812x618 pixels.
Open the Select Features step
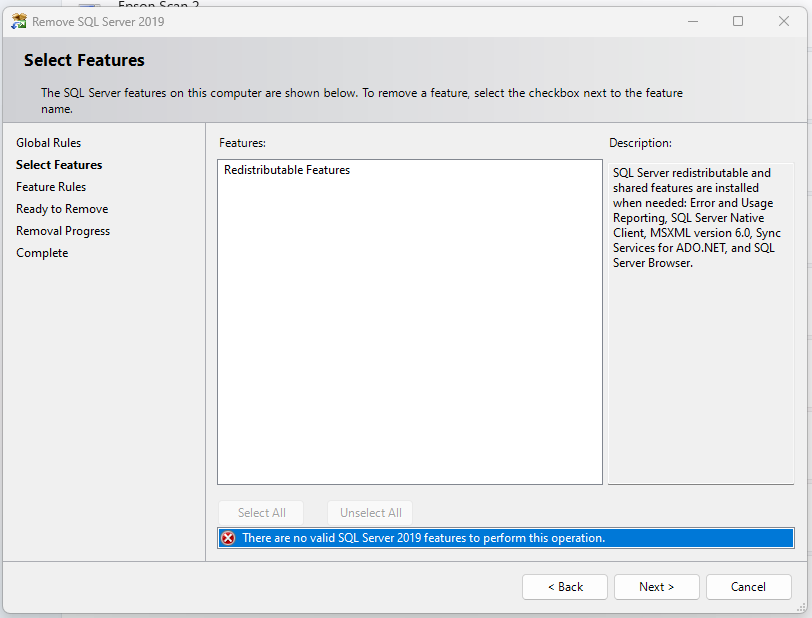click(59, 165)
